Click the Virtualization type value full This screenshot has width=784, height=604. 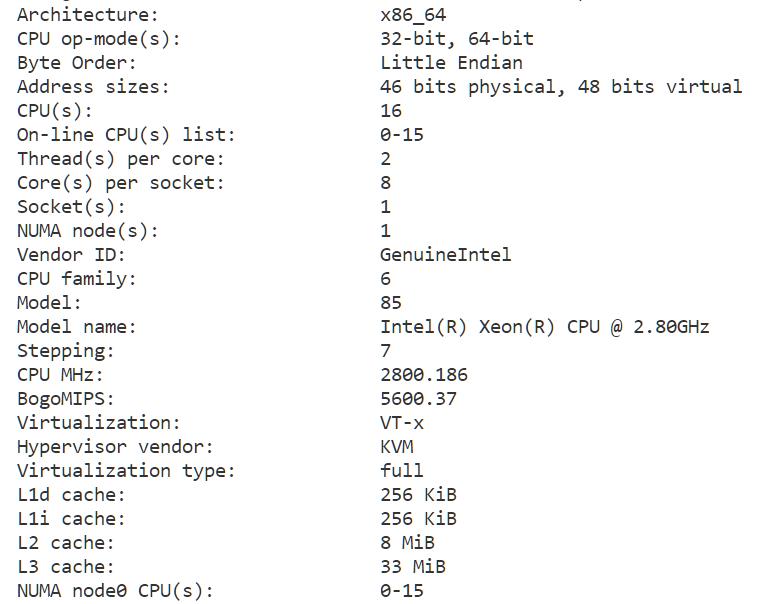coord(402,470)
